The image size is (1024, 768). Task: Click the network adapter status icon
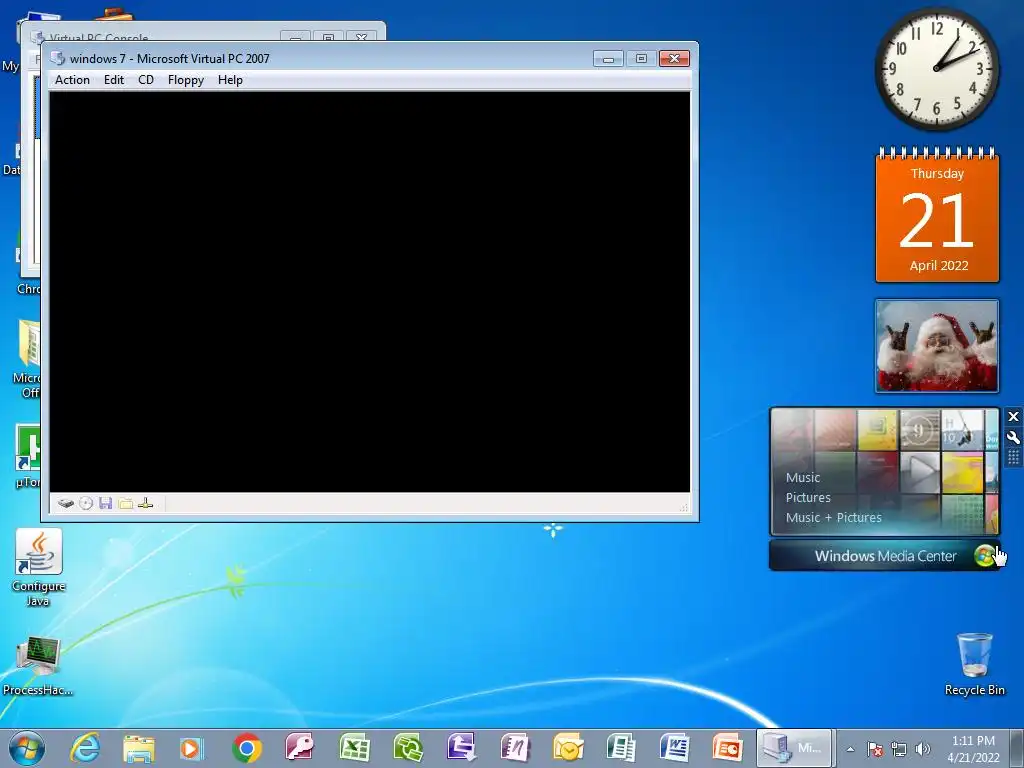coord(146,504)
